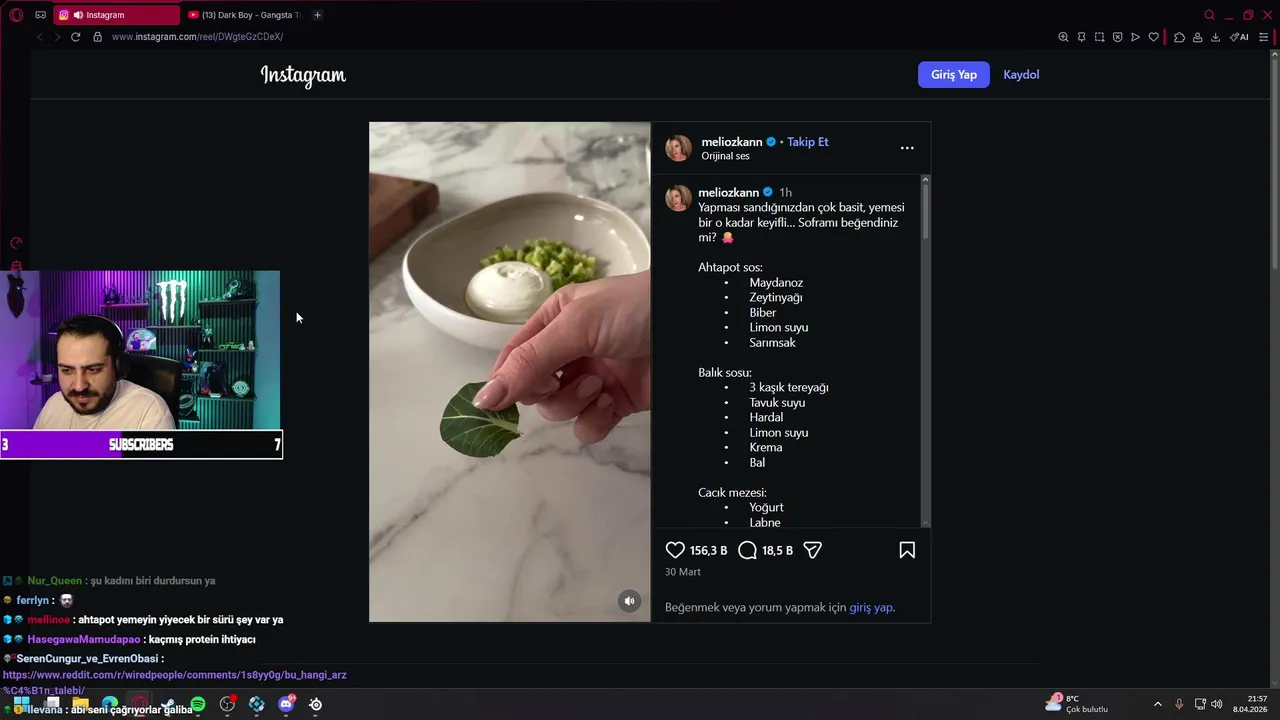Click the Instagram logo in the header

[x=303, y=75]
